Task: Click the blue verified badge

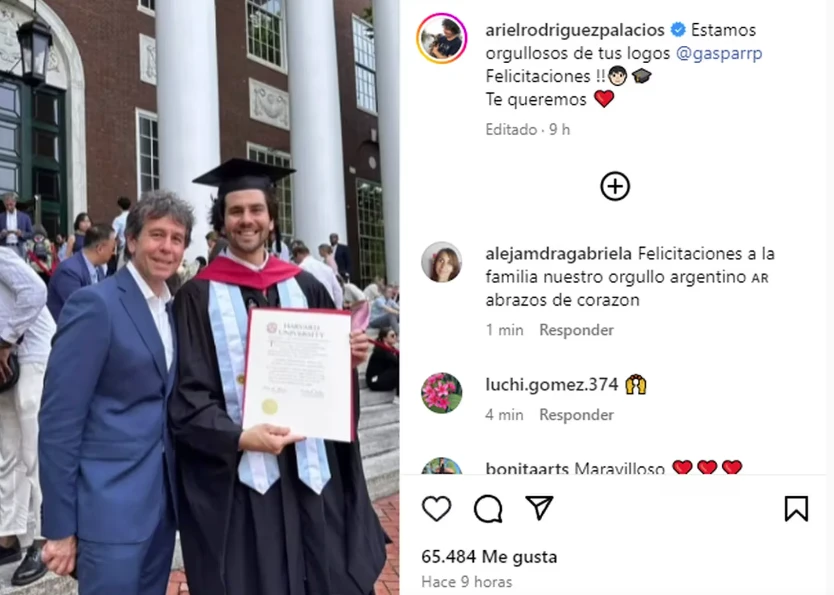Action: tap(678, 30)
